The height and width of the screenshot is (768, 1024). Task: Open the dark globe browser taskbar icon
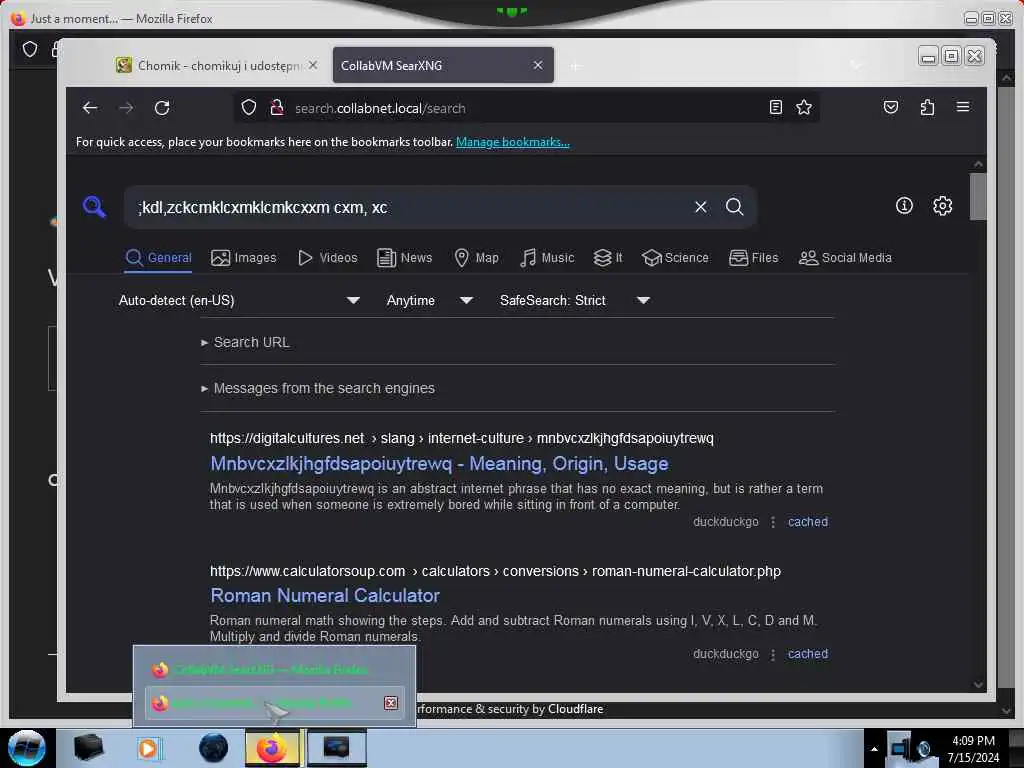pos(214,748)
